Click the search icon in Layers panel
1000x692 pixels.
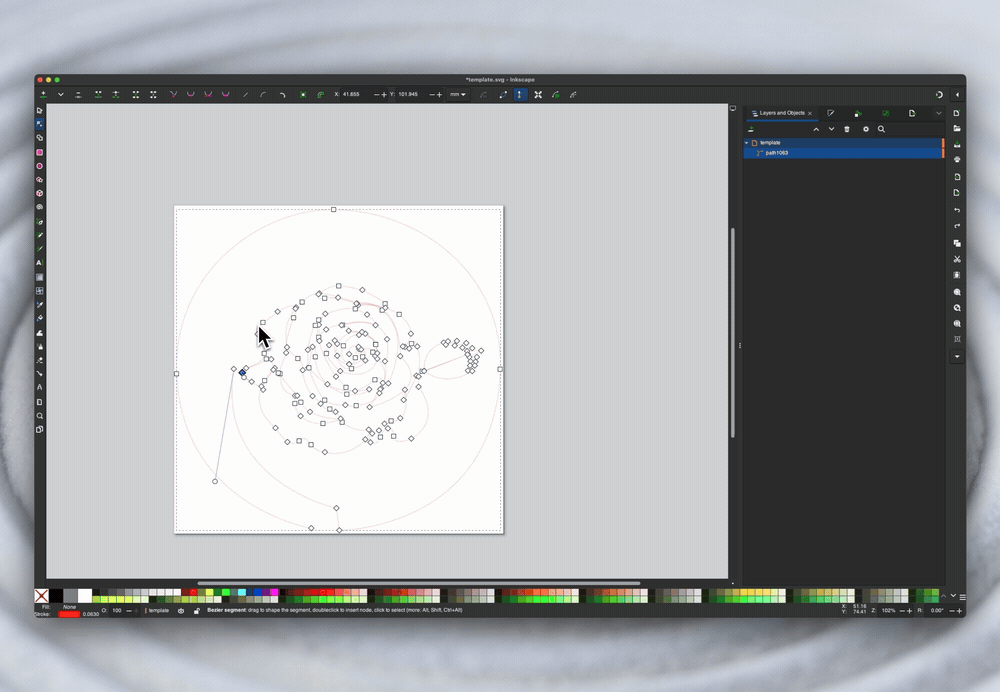[881, 129]
